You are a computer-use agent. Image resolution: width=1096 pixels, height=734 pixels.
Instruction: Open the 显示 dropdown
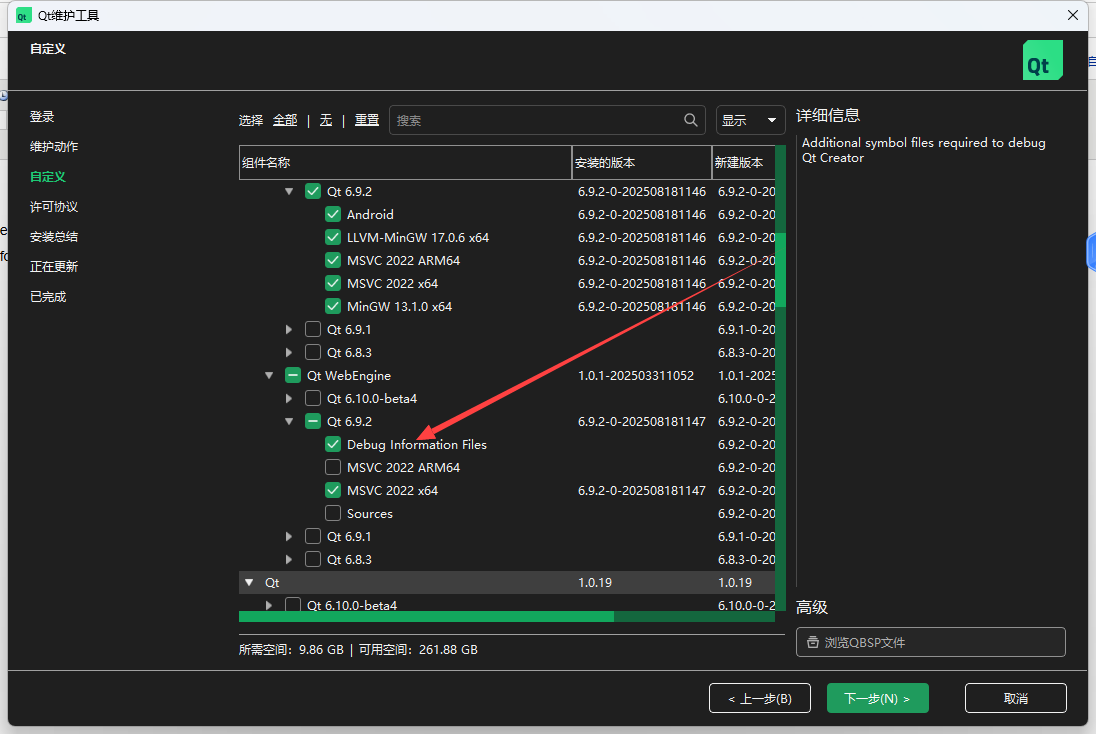tap(751, 120)
